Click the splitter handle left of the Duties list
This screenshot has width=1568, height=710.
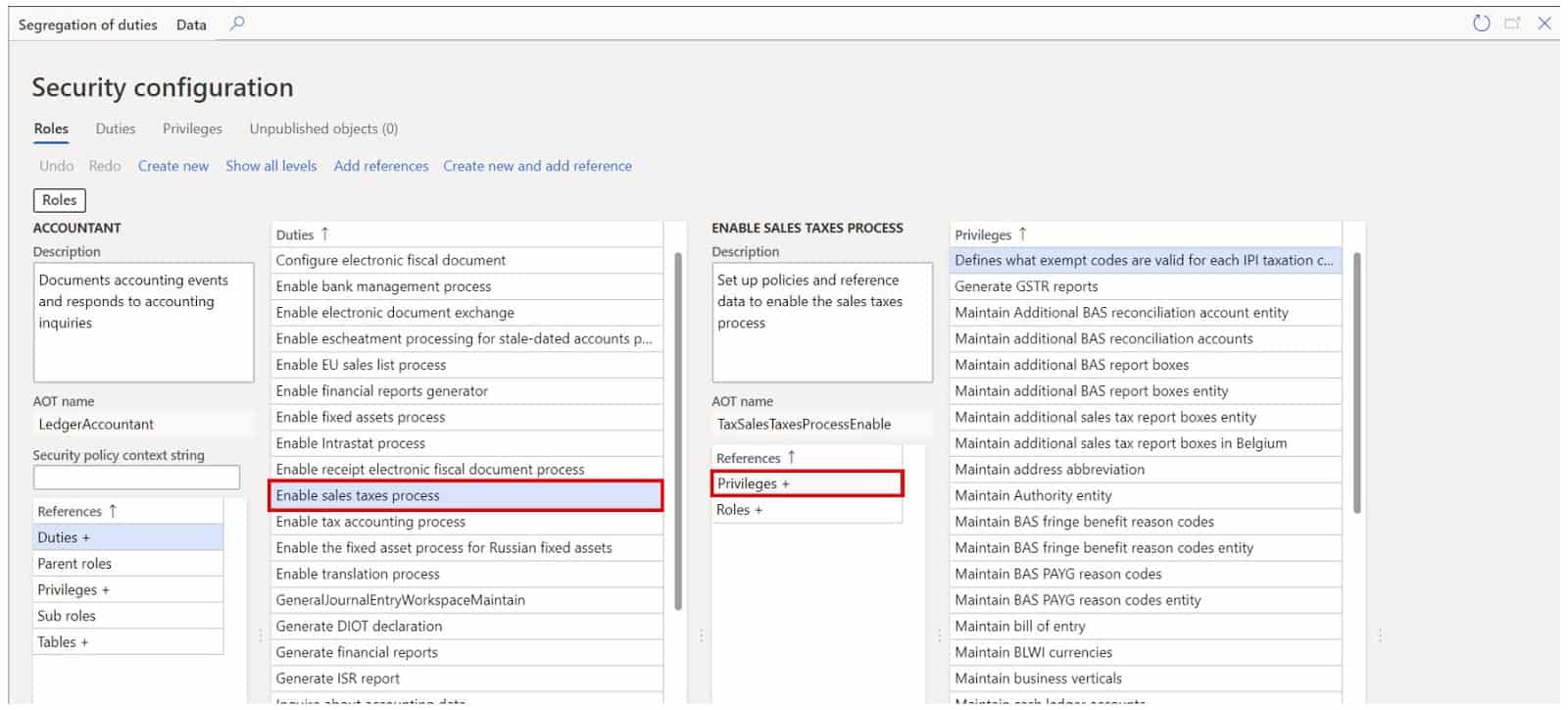[x=260, y=635]
